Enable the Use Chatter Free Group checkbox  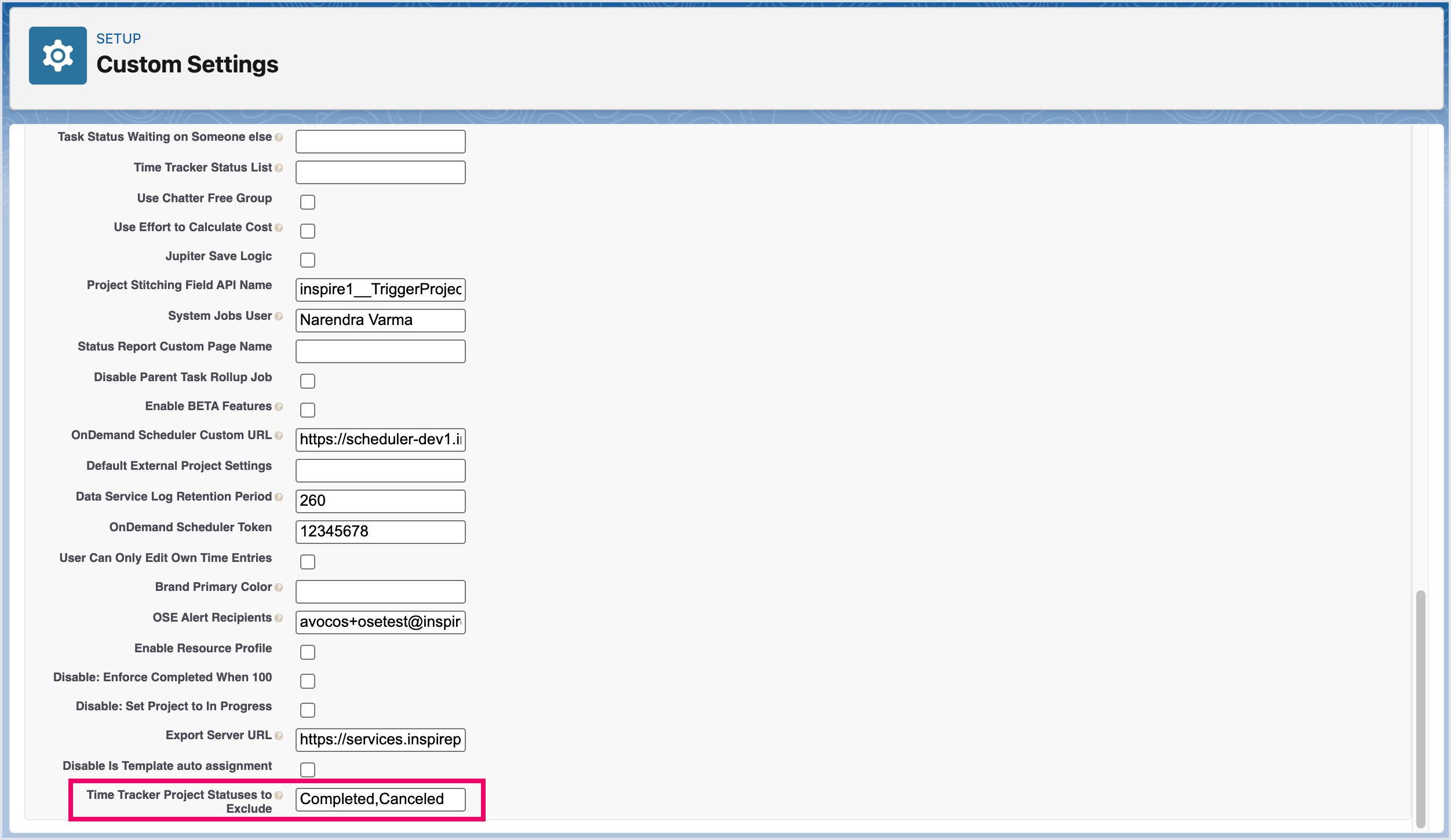tap(308, 202)
